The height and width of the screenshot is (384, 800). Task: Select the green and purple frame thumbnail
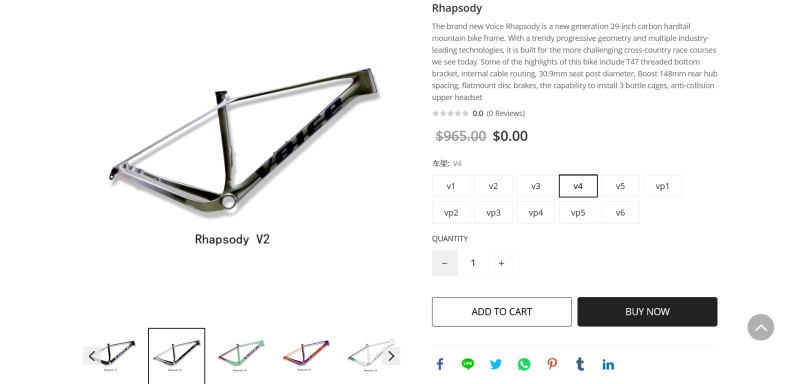coord(241,354)
